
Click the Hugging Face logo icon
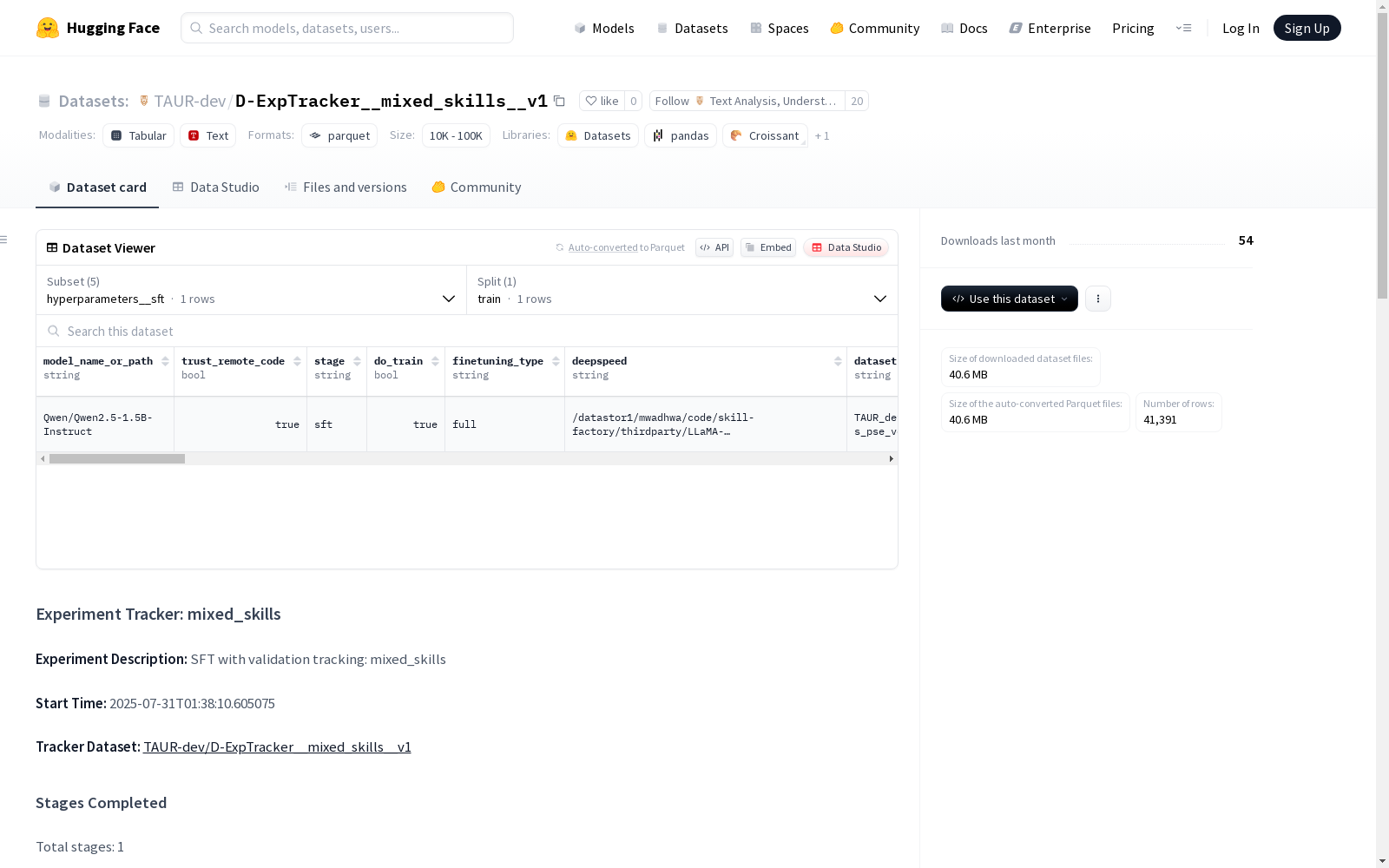tap(48, 28)
